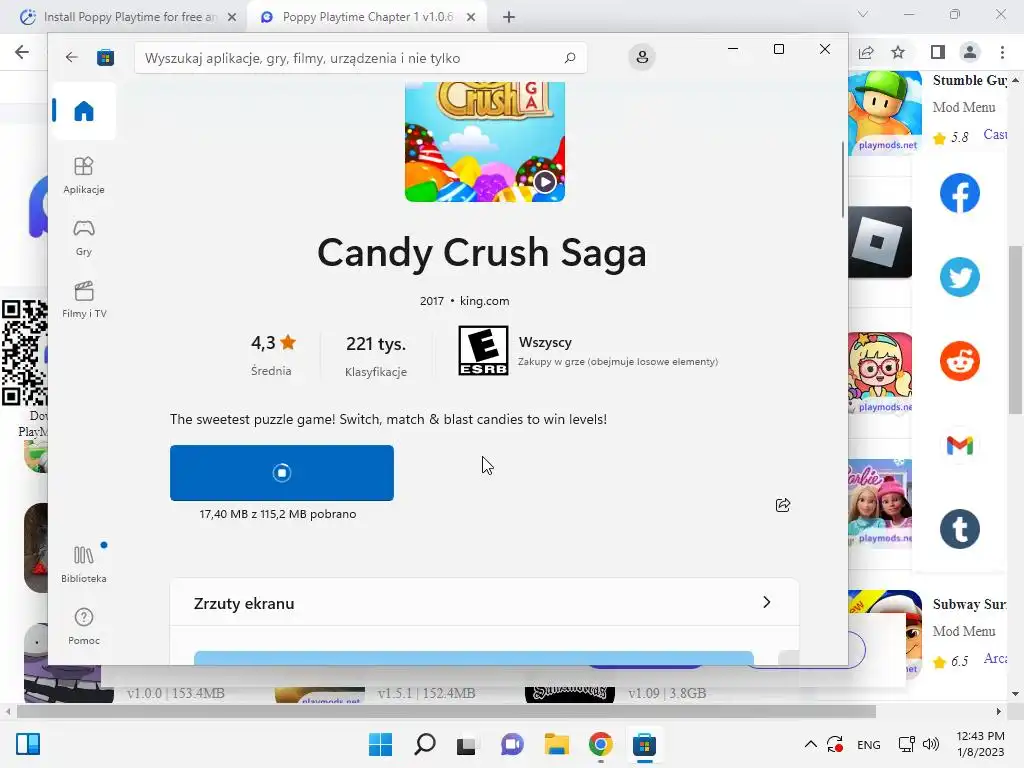Viewport: 1024px width, 768px height.
Task: Share via Reddit on webpage
Action: click(x=959, y=360)
